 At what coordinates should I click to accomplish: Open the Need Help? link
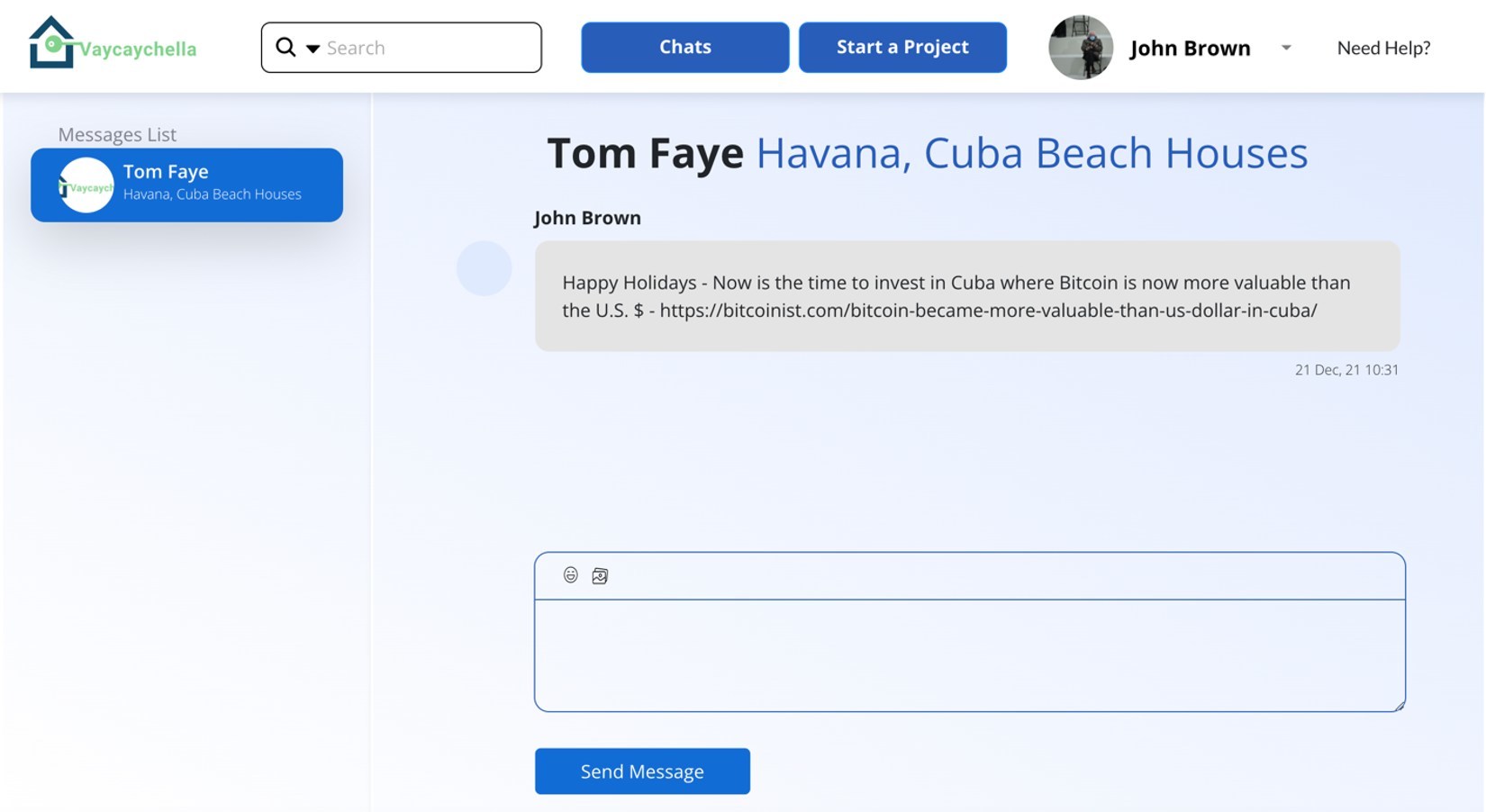(x=1382, y=48)
